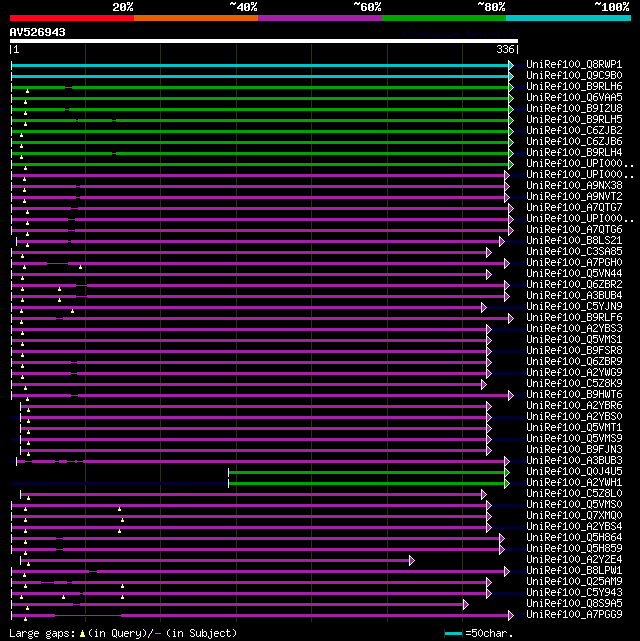Click the purple alignment bar for UniRef100_Q5VMS1
Image resolution: width=640 pixels, height=641 pixels.
[249, 341]
